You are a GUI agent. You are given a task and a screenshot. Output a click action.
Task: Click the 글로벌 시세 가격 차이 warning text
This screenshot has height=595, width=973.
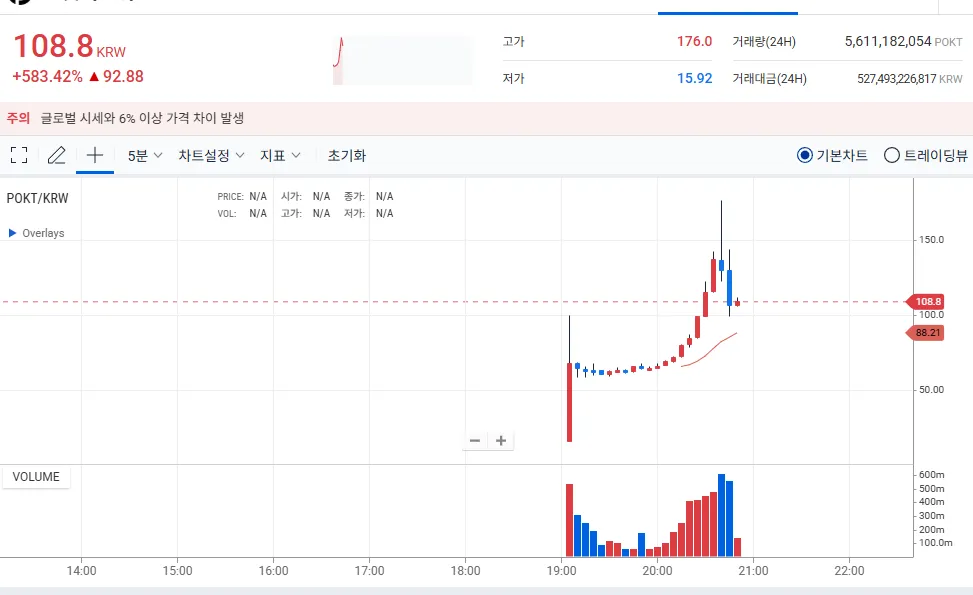click(x=142, y=118)
